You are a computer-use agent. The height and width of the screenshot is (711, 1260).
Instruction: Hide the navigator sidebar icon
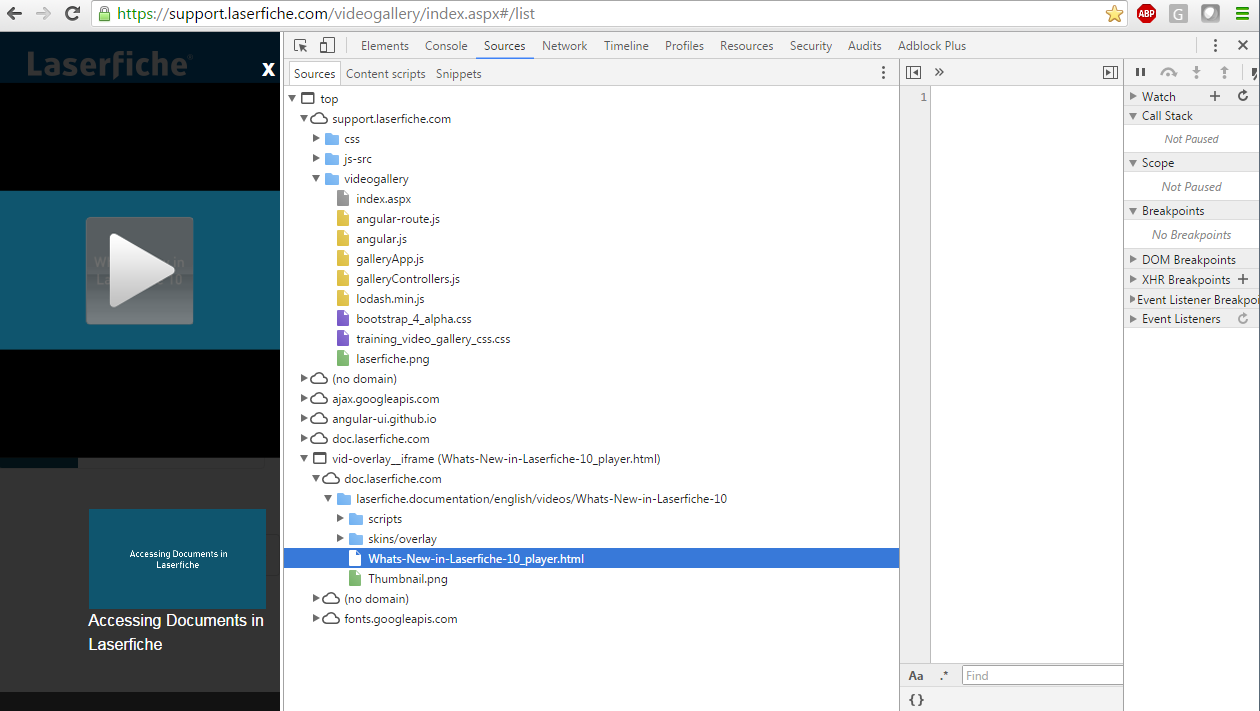[913, 72]
